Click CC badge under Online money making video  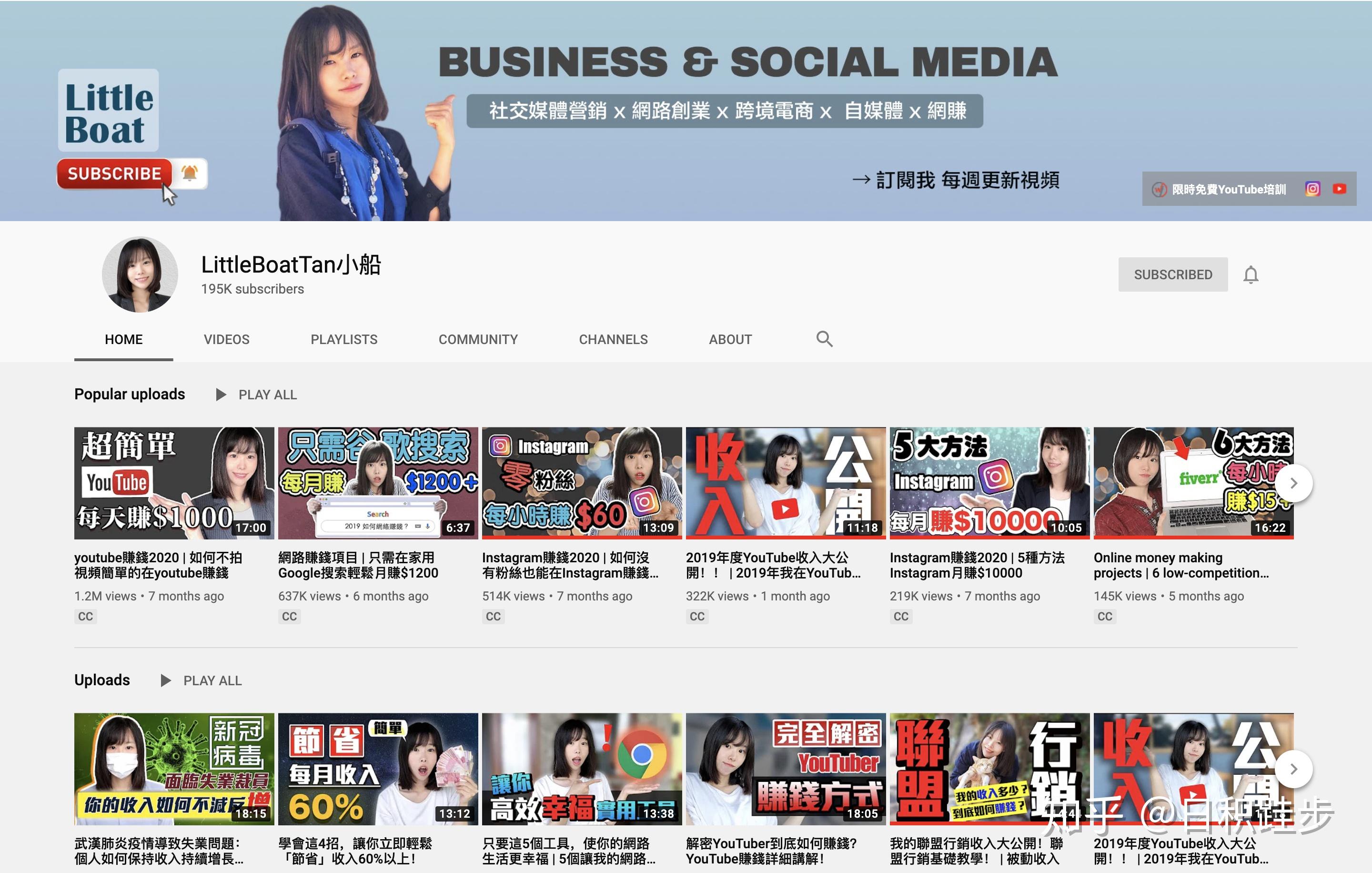(1105, 617)
